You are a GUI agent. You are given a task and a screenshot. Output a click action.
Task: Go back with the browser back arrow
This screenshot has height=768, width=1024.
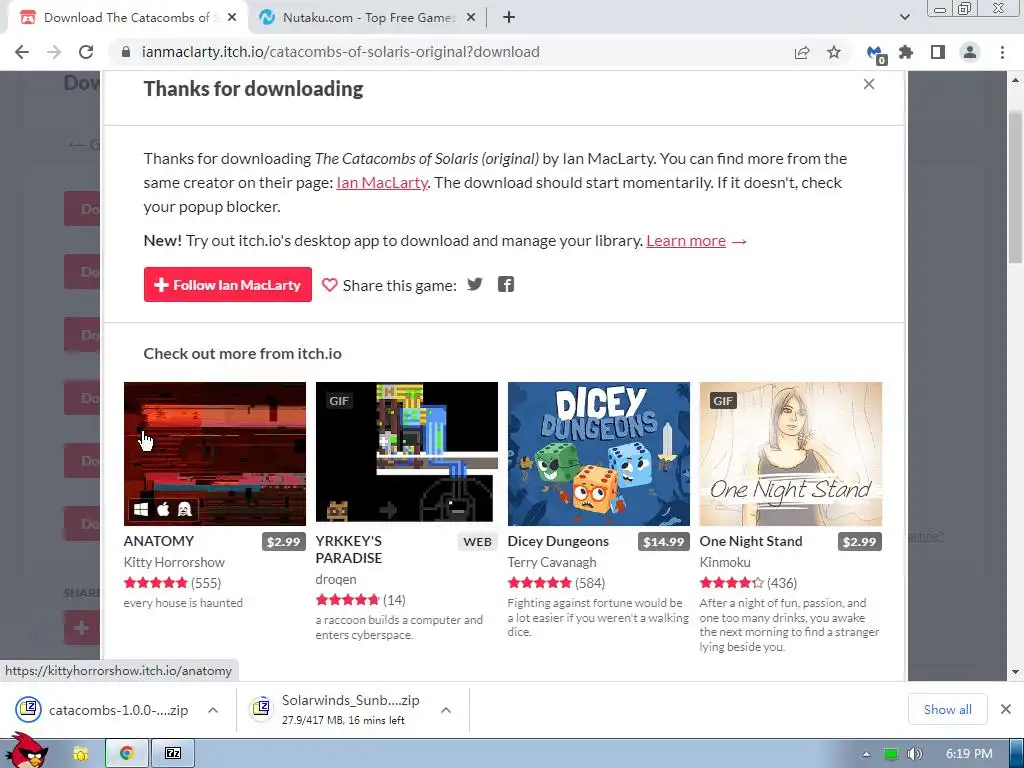(22, 52)
